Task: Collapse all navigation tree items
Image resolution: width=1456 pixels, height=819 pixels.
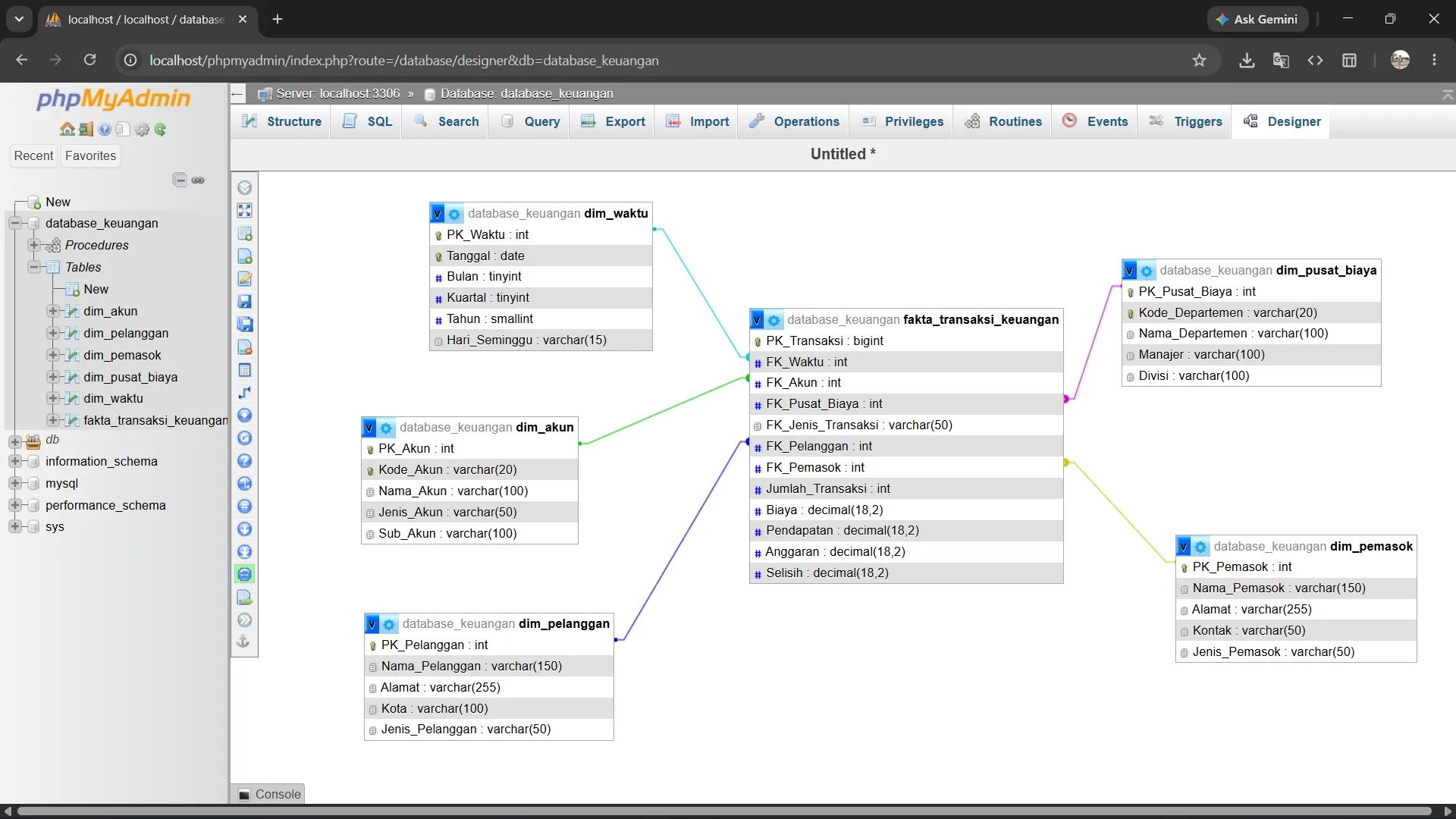Action: [x=180, y=180]
